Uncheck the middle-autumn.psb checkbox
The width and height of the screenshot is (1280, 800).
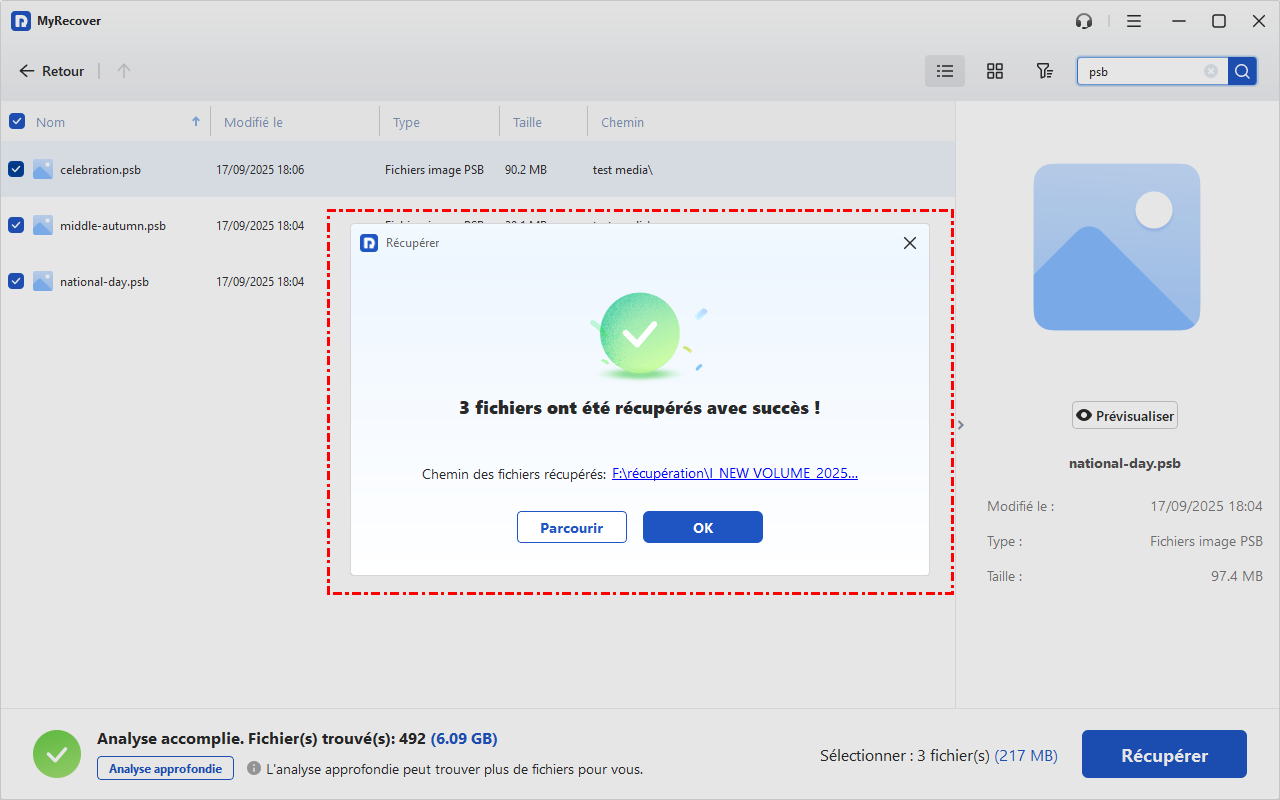(16, 226)
